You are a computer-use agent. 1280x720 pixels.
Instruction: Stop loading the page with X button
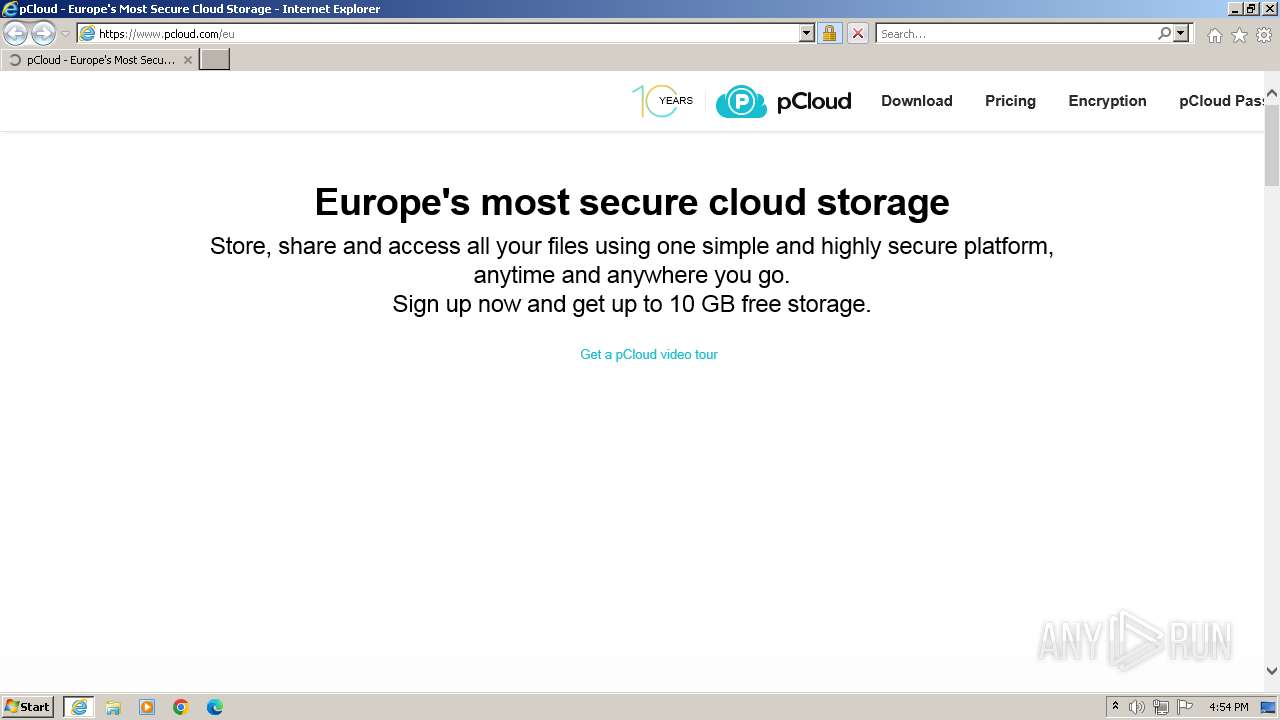click(x=857, y=33)
